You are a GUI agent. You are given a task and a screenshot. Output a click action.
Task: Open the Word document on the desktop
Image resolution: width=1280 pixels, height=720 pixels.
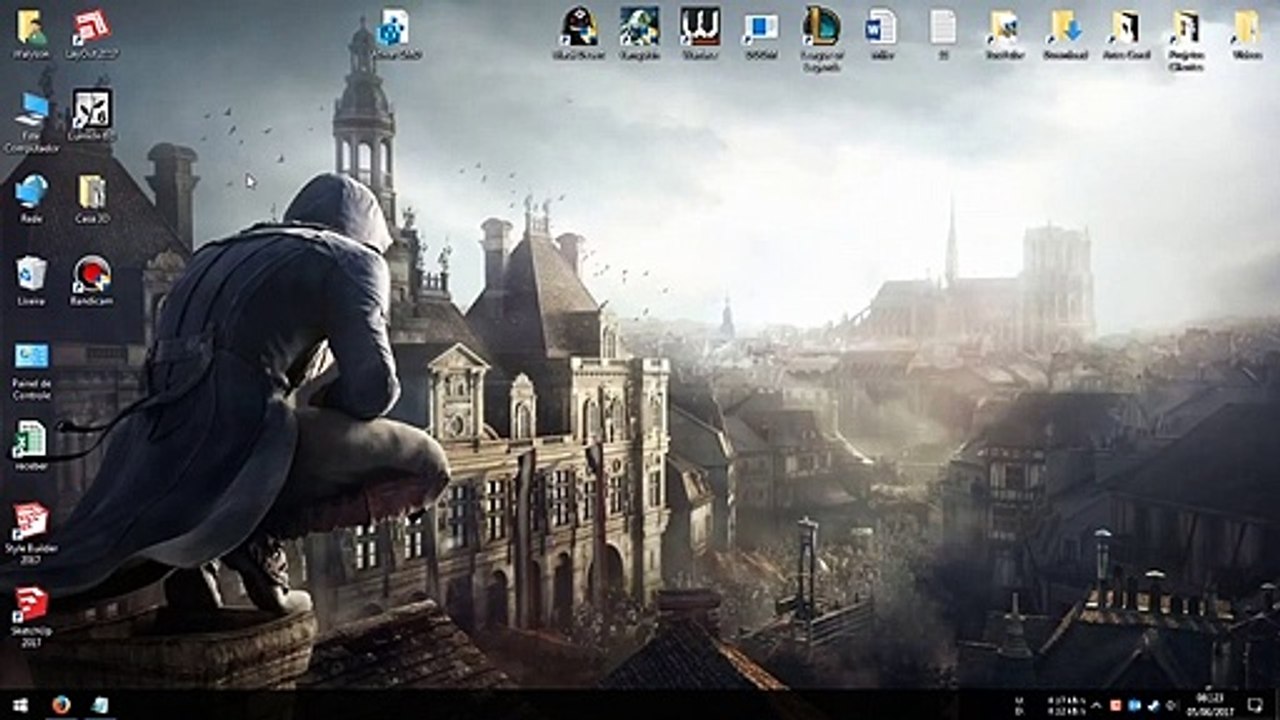[x=881, y=34]
